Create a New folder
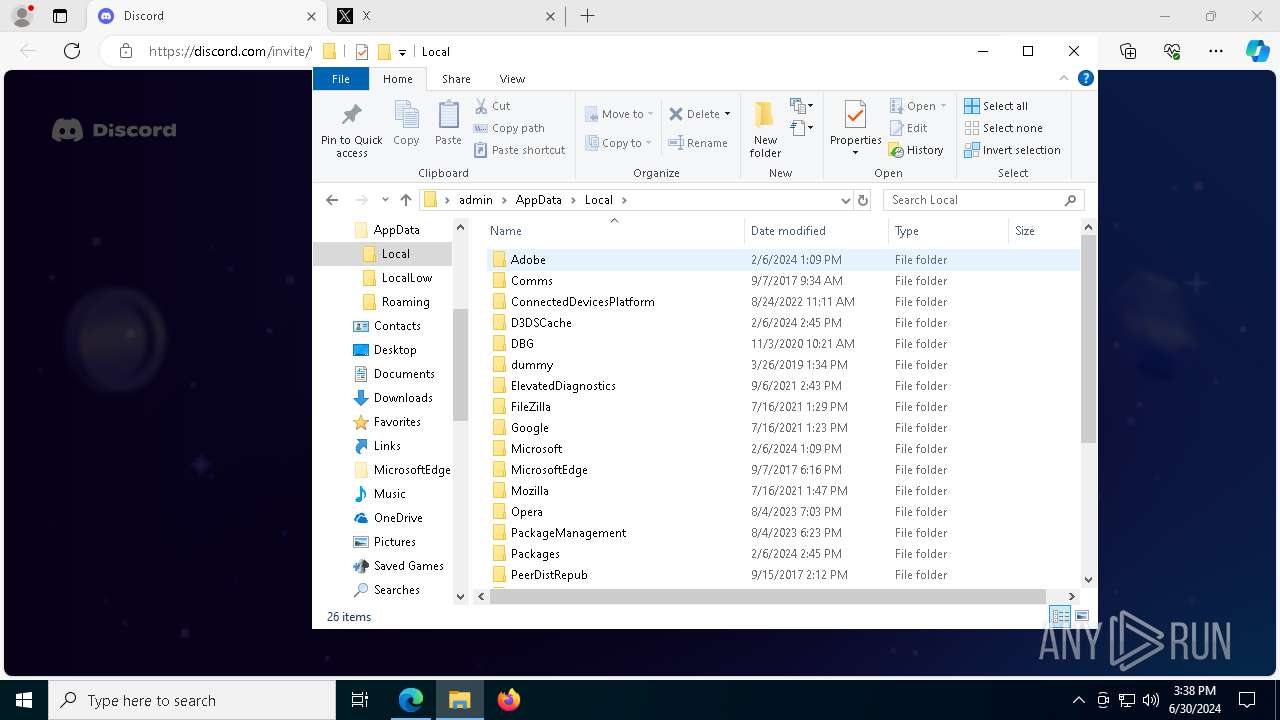The image size is (1280, 720). pyautogui.click(x=765, y=129)
